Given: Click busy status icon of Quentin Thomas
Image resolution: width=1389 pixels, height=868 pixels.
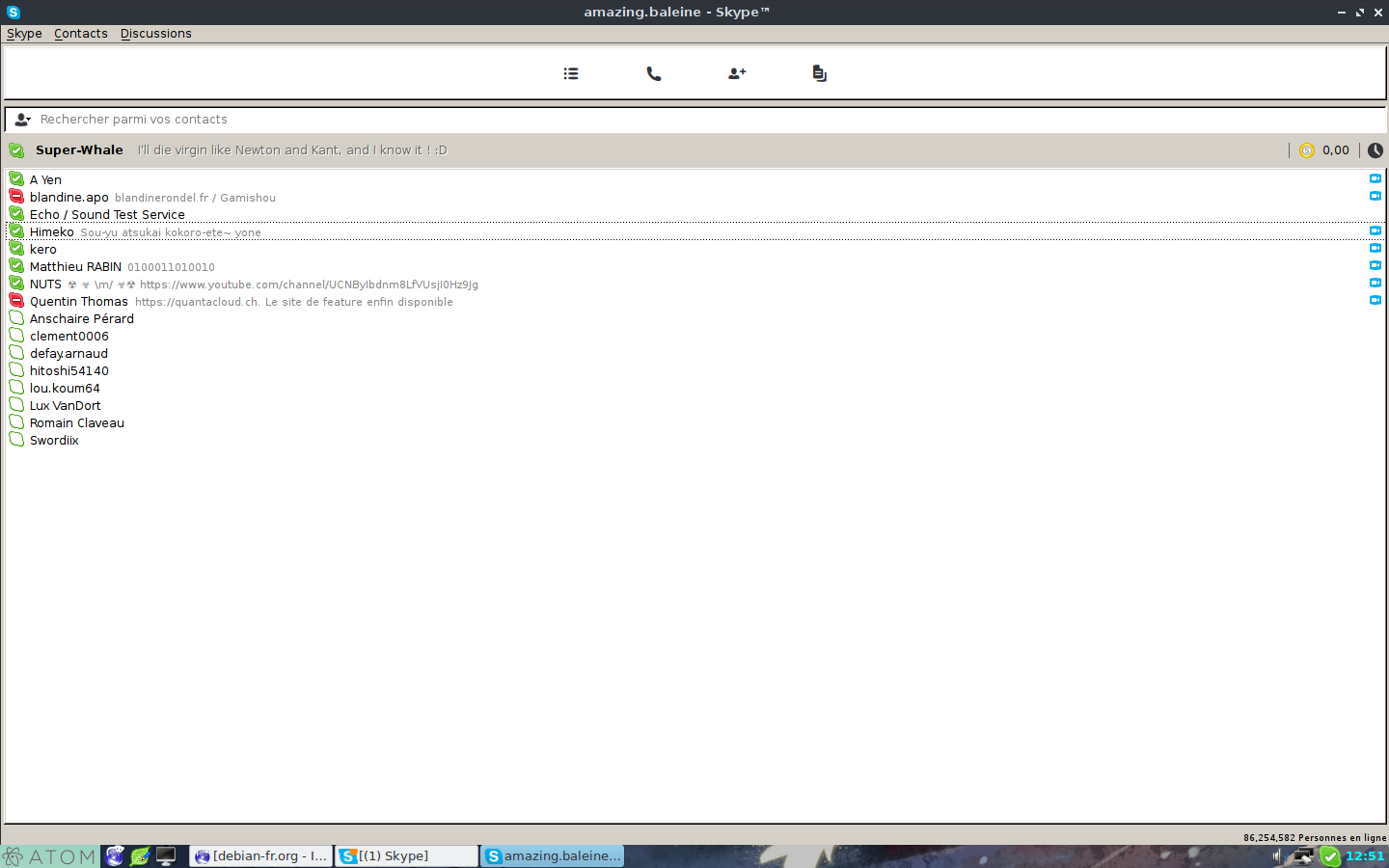Looking at the screenshot, I should (x=16, y=300).
